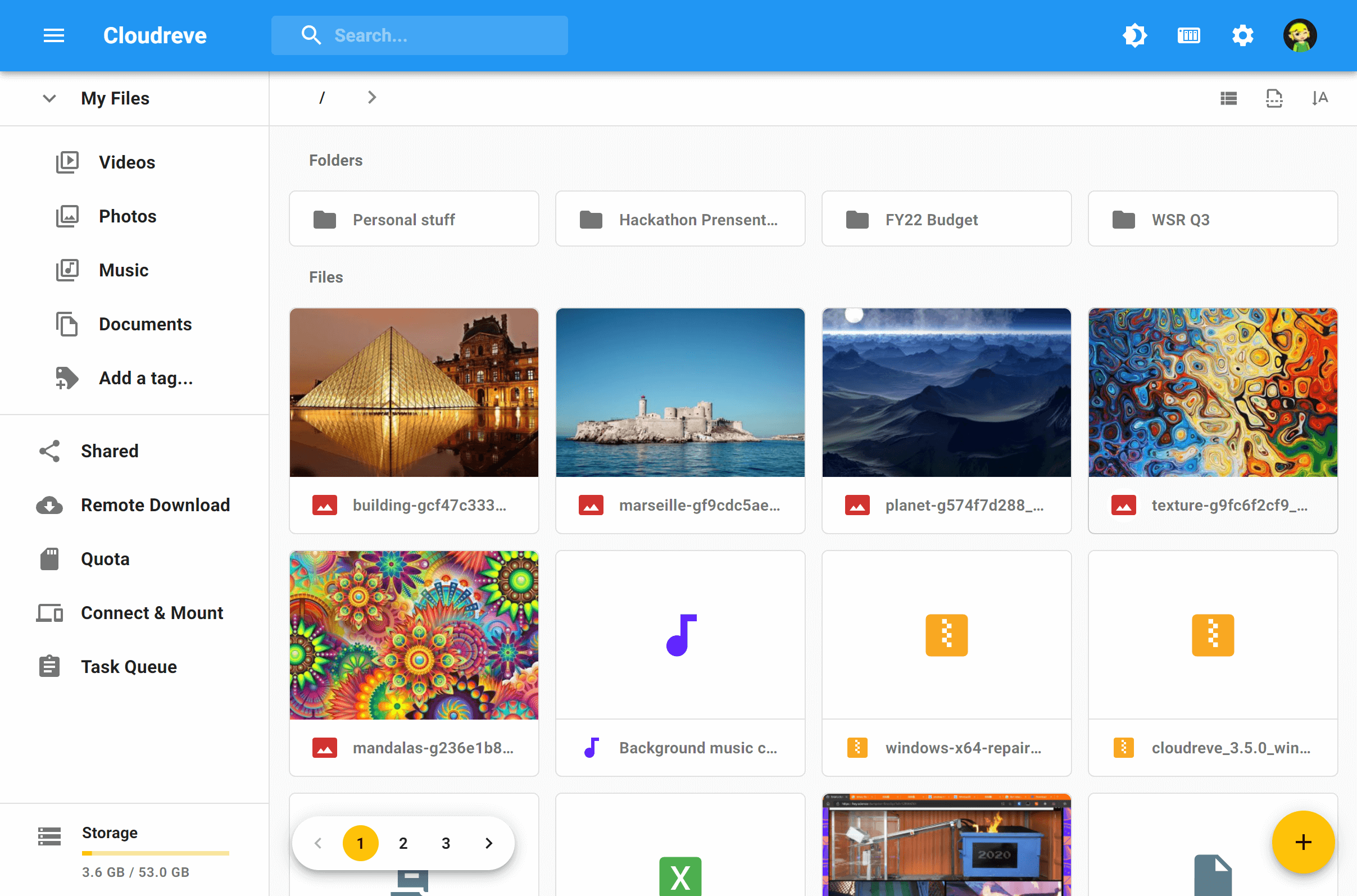Open the Hackathon Presentation folder

(x=680, y=219)
